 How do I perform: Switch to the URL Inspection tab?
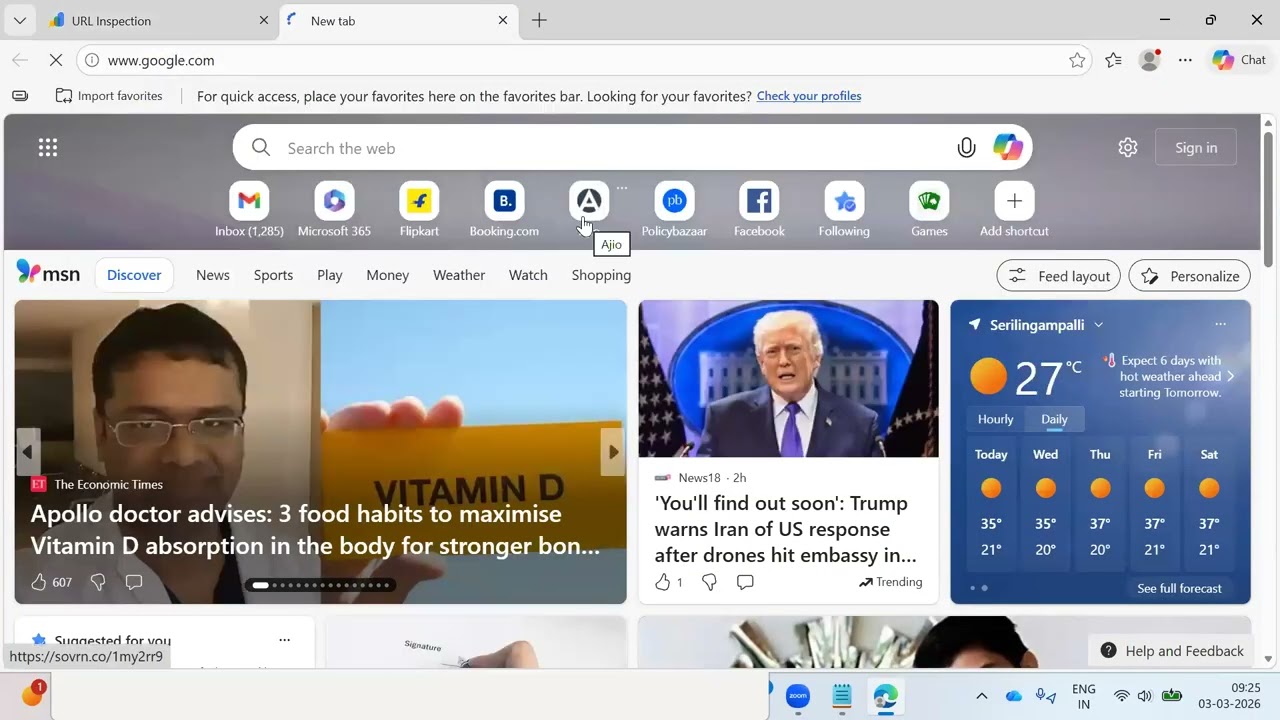coord(158,20)
